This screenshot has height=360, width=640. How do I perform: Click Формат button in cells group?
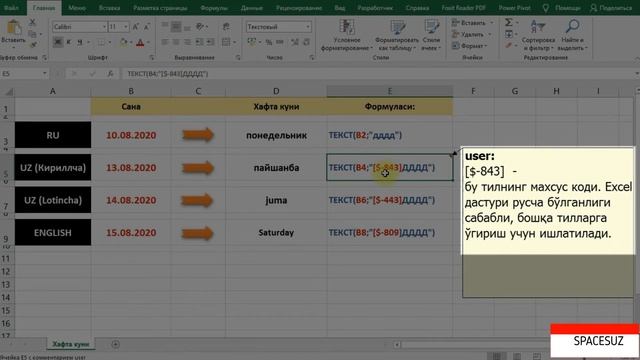click(x=469, y=46)
